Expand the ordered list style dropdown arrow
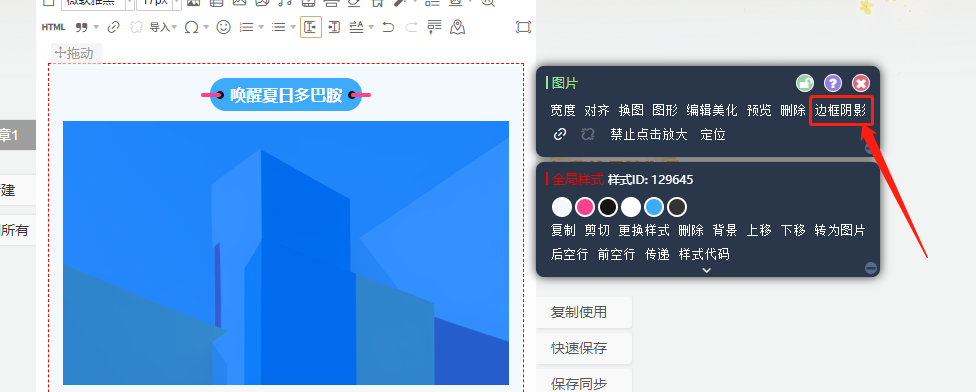The width and height of the screenshot is (976, 392). (x=261, y=27)
